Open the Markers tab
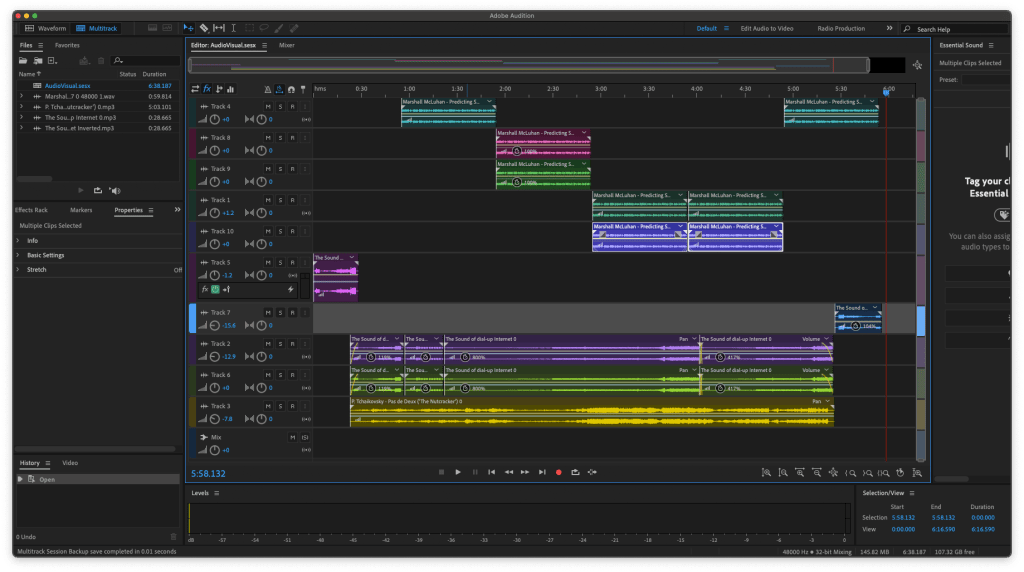The image size is (1024, 572). 81,210
